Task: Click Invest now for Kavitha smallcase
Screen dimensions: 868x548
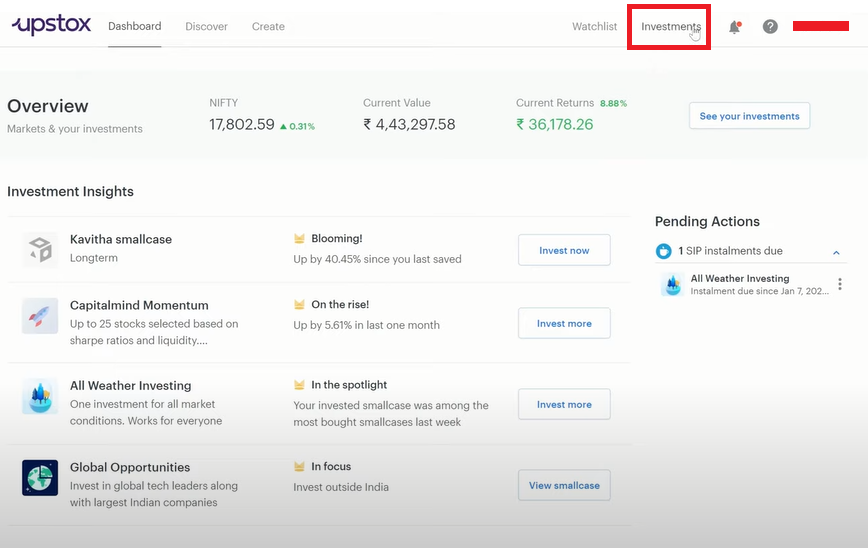Action: [x=564, y=250]
